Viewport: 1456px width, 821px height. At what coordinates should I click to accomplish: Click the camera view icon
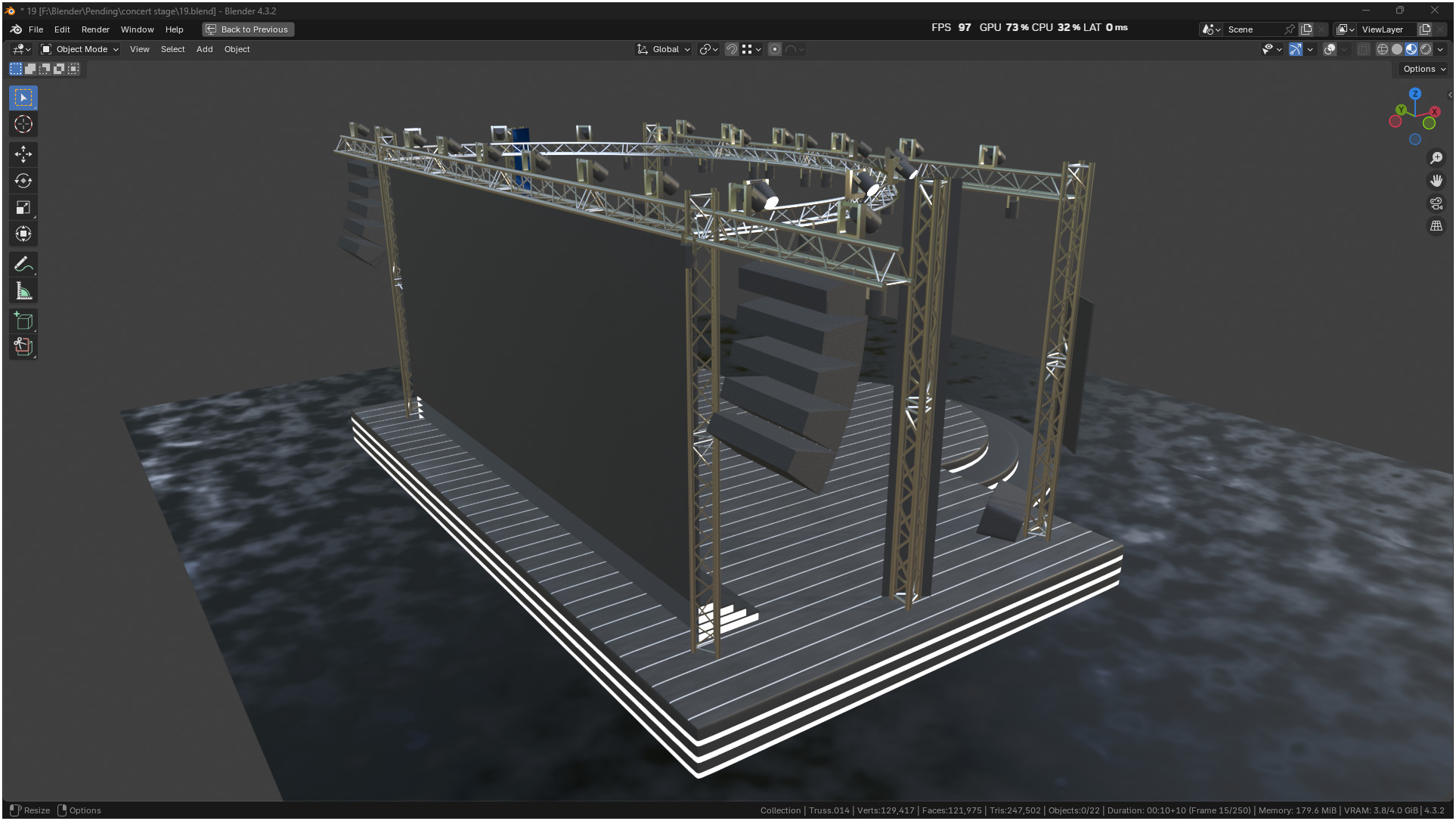(x=1436, y=203)
